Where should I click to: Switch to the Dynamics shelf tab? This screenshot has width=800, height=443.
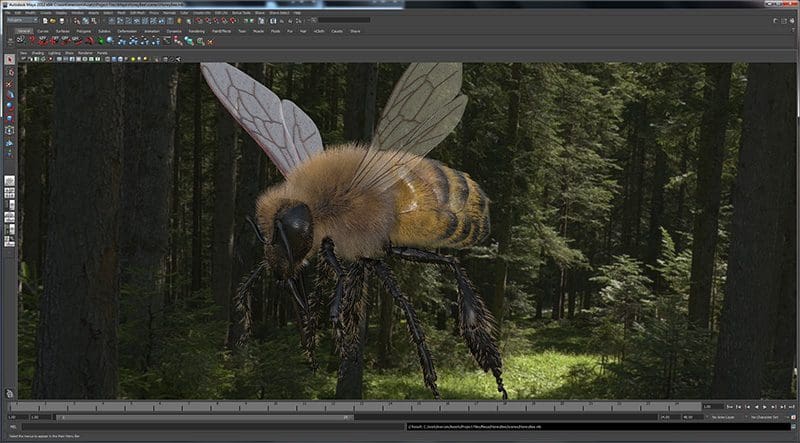coord(174,31)
